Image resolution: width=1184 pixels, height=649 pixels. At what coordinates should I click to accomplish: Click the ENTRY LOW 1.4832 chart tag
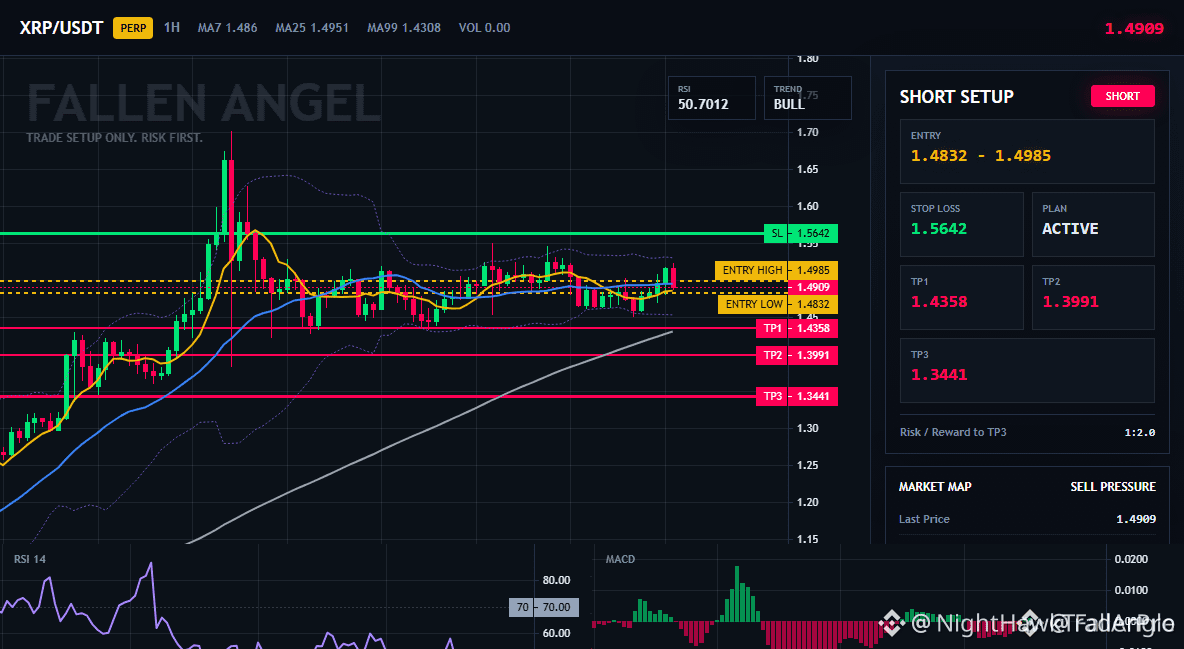click(776, 304)
